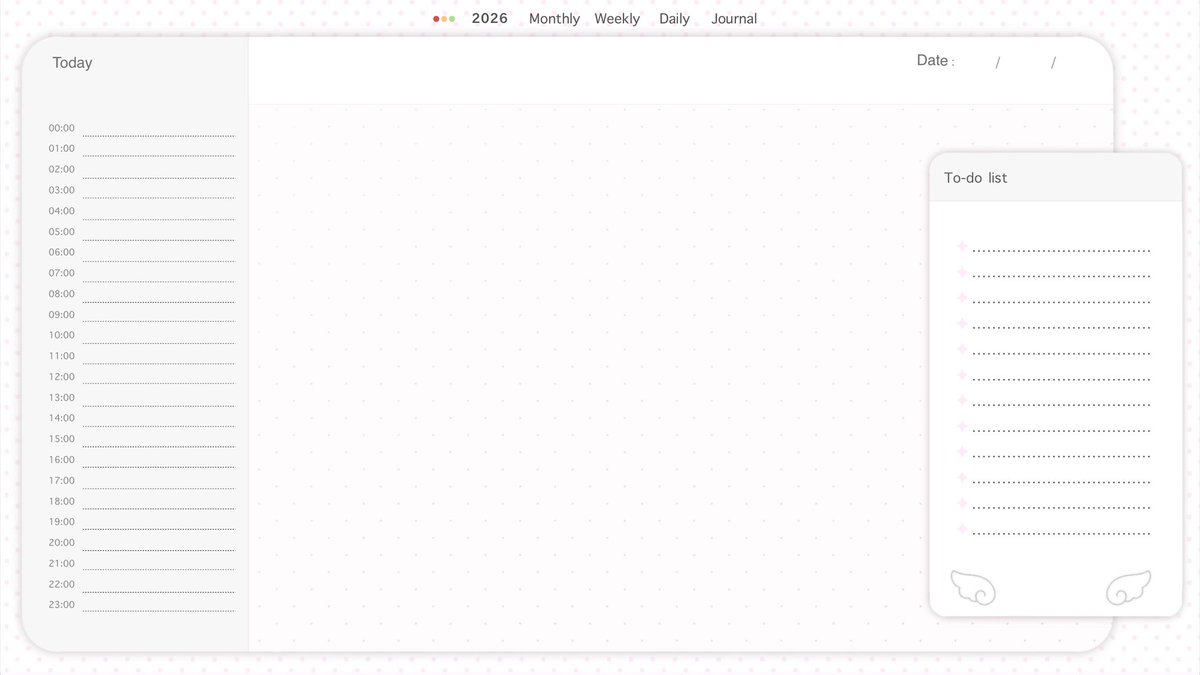The width and height of the screenshot is (1200, 675).
Task: Click the green dot beside 2026
Action: pos(452,19)
